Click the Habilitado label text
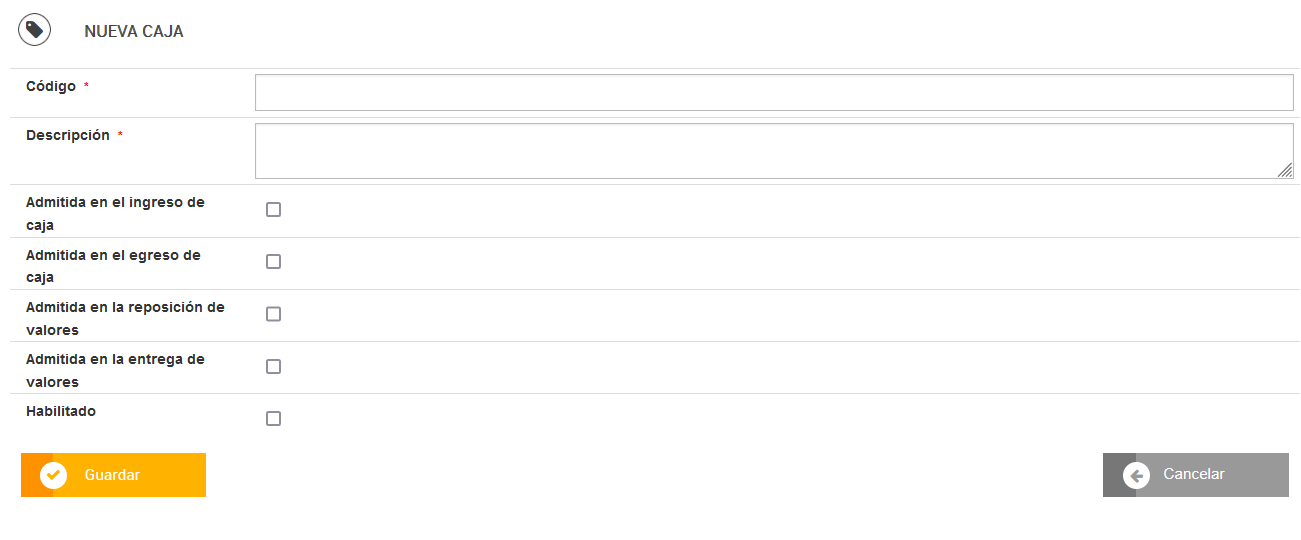This screenshot has width=1301, height=540. pos(61,411)
